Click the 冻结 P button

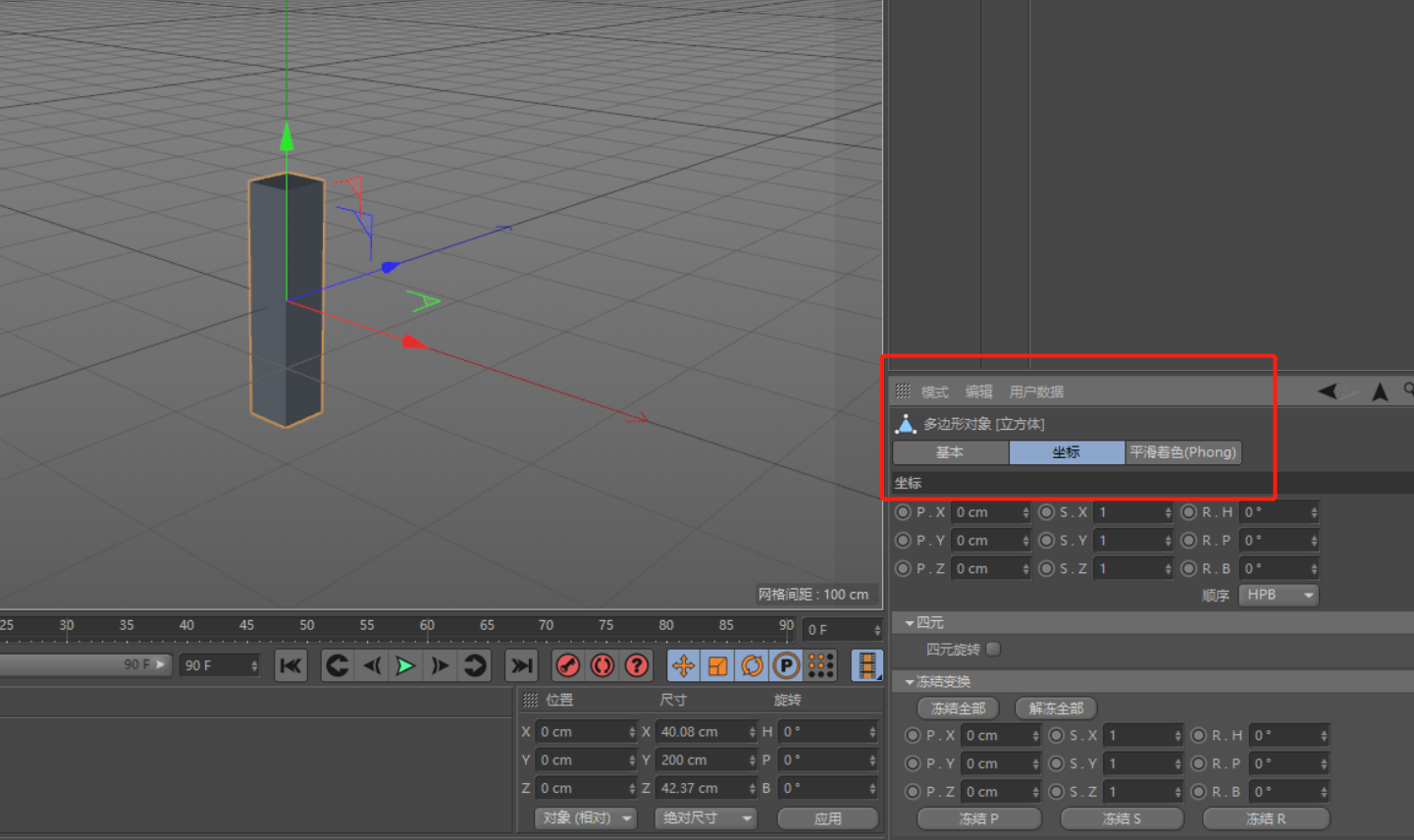978,818
